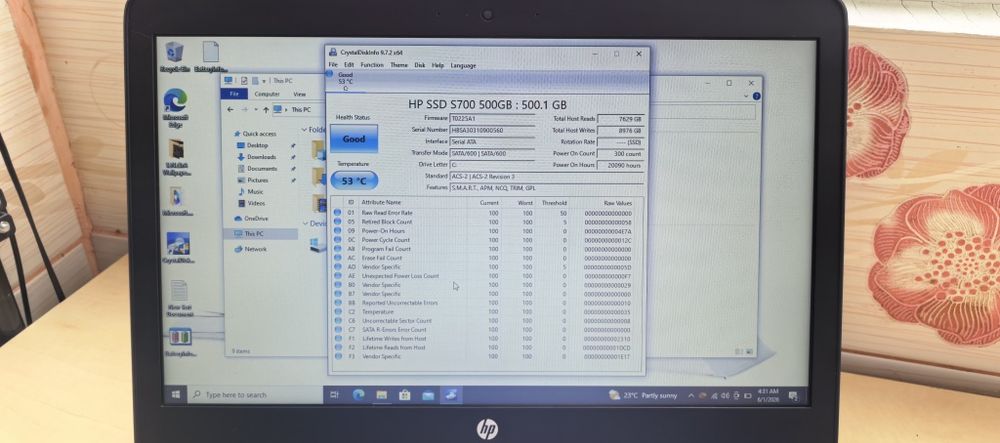Click the Threshold column header

[554, 203]
